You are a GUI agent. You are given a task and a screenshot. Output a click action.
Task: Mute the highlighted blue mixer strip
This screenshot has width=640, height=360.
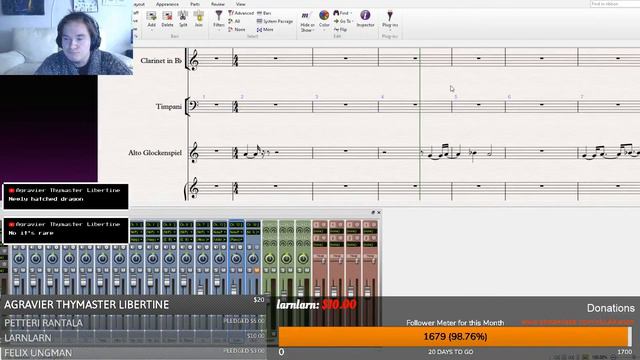(x=240, y=270)
